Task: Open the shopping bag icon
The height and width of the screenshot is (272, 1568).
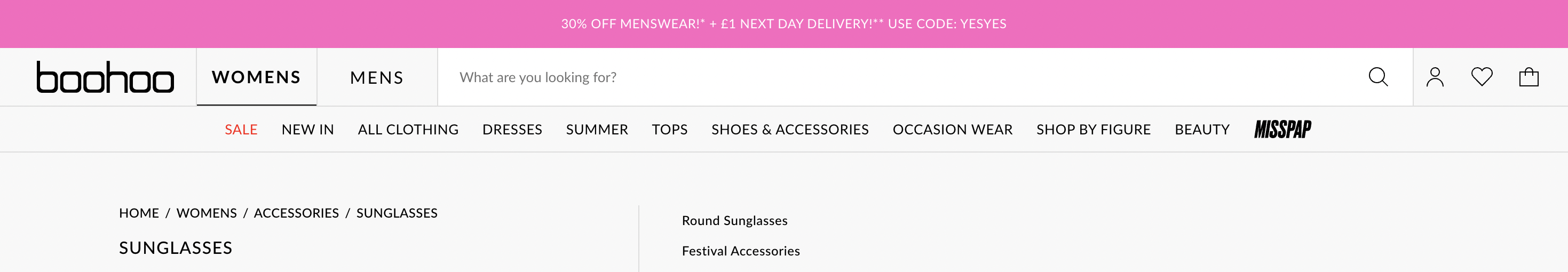Action: click(x=1529, y=77)
